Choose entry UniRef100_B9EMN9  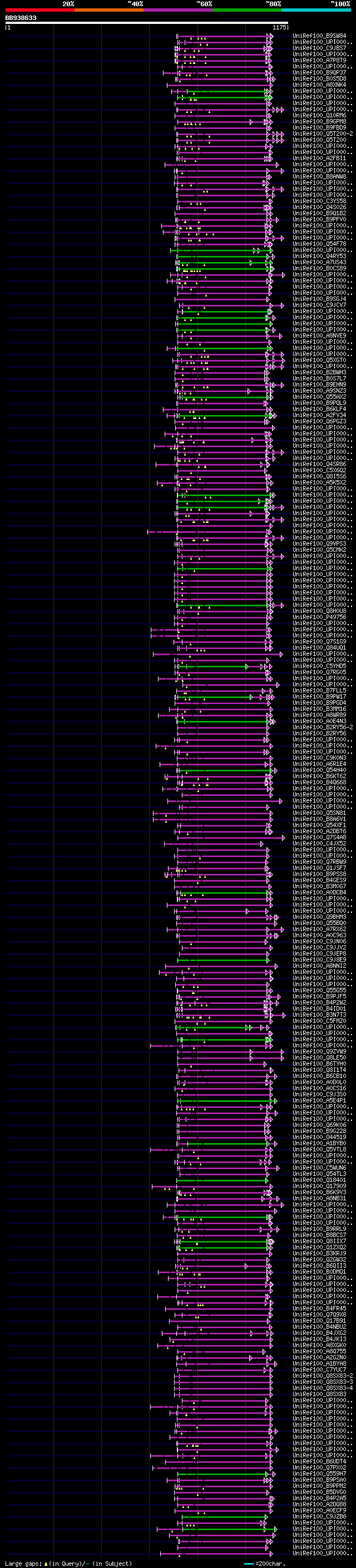319,384
